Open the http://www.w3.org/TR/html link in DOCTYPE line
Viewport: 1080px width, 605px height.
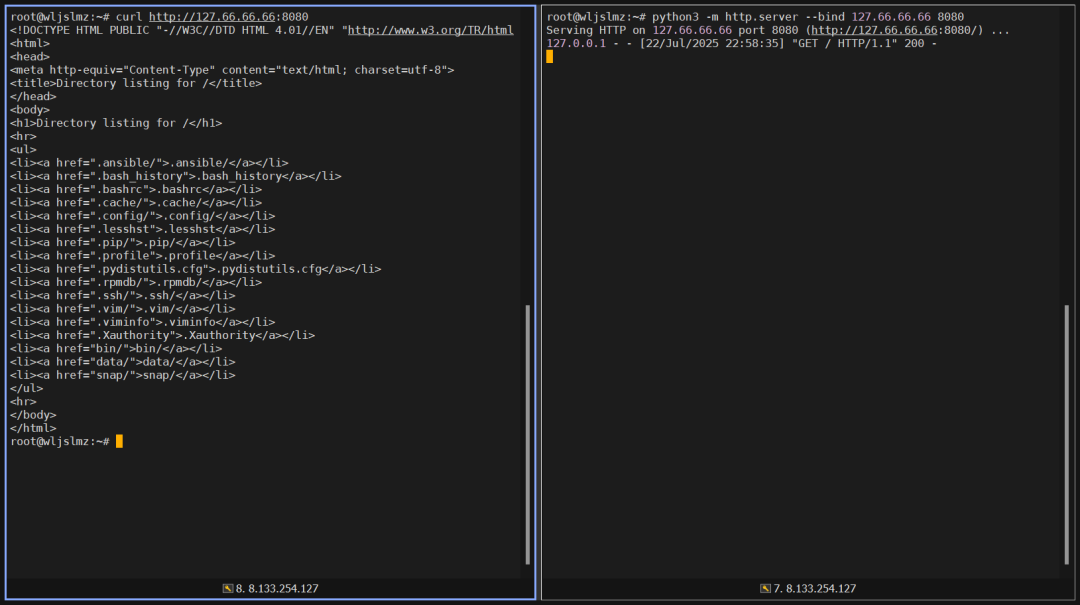tap(430, 30)
